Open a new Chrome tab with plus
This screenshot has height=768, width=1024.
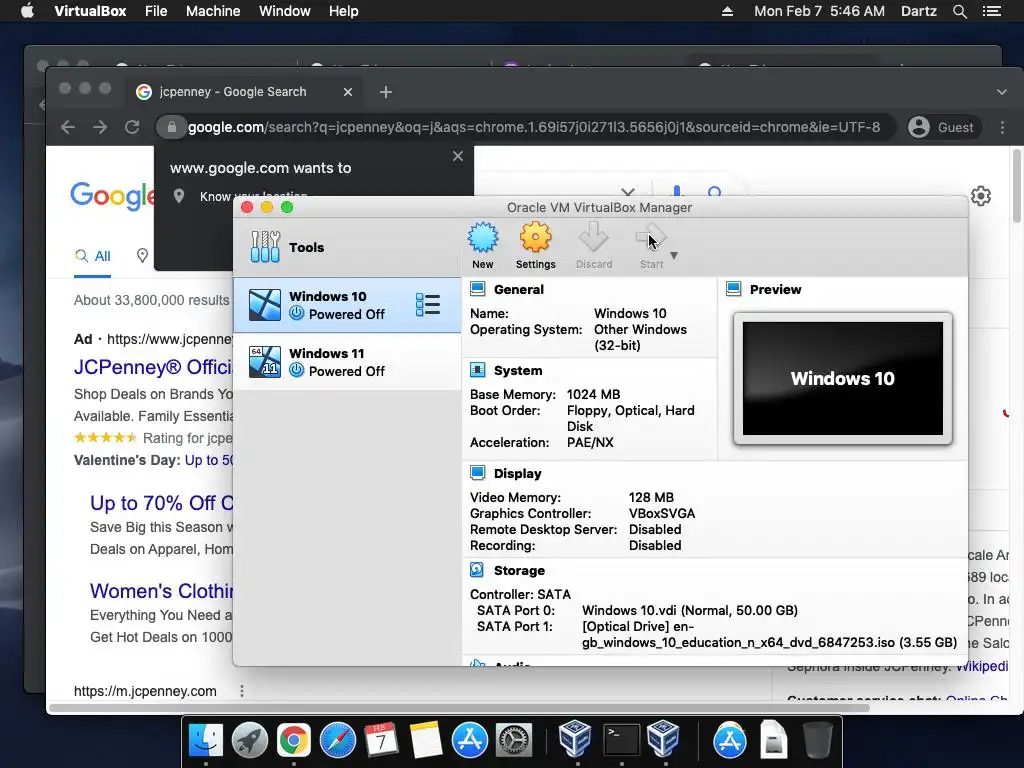pyautogui.click(x=386, y=92)
